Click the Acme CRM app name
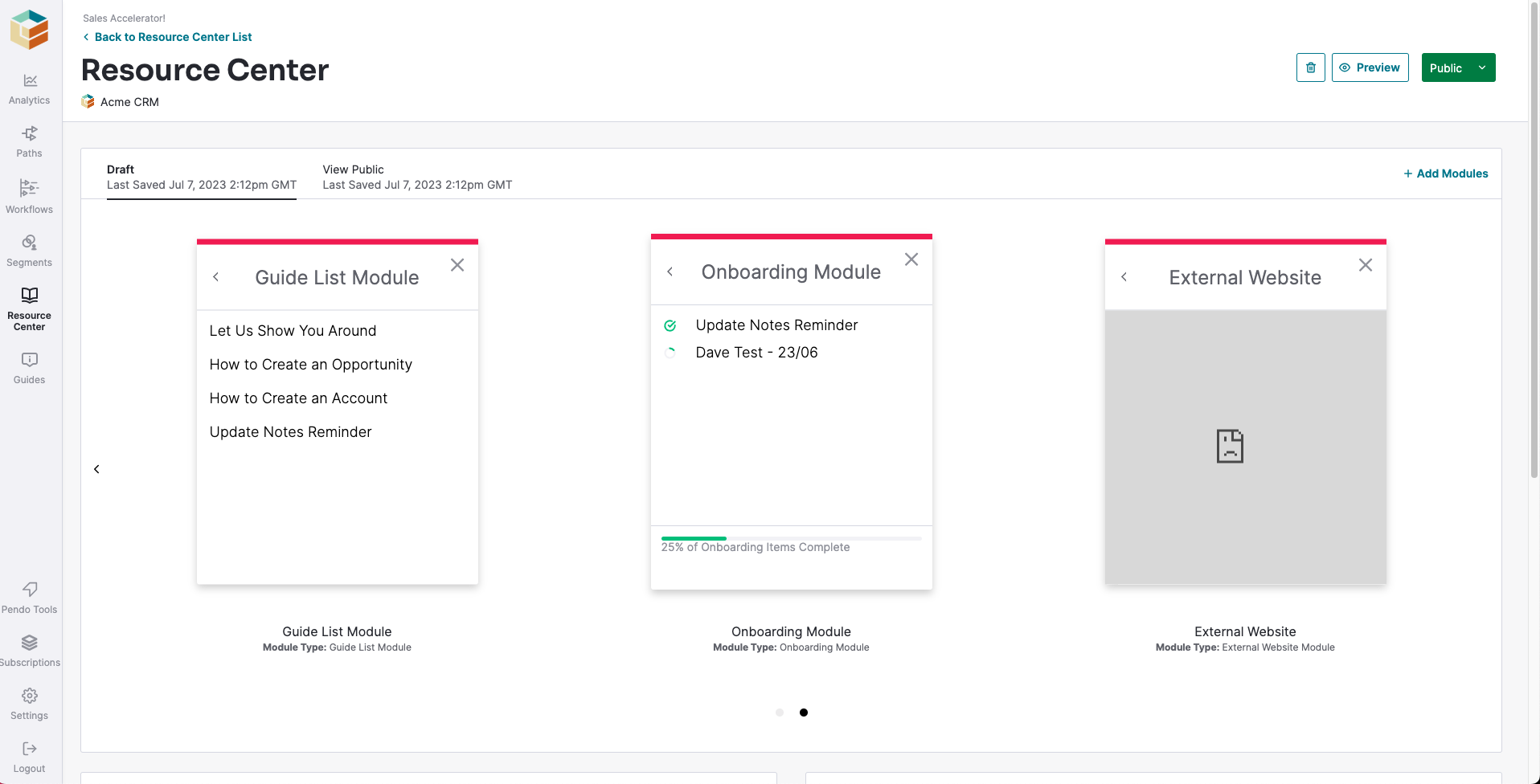This screenshot has height=784, width=1540. tap(129, 102)
